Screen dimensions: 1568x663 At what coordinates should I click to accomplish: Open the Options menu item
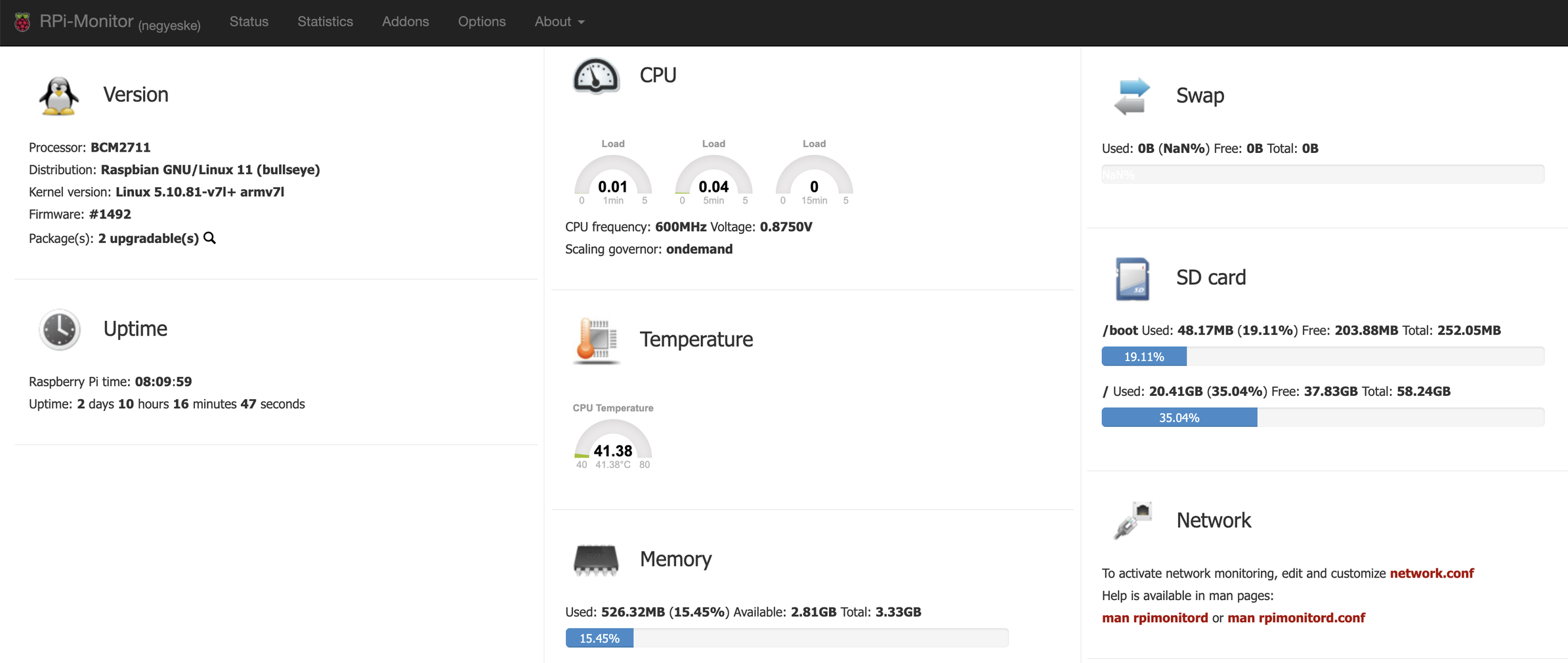pyautogui.click(x=482, y=22)
